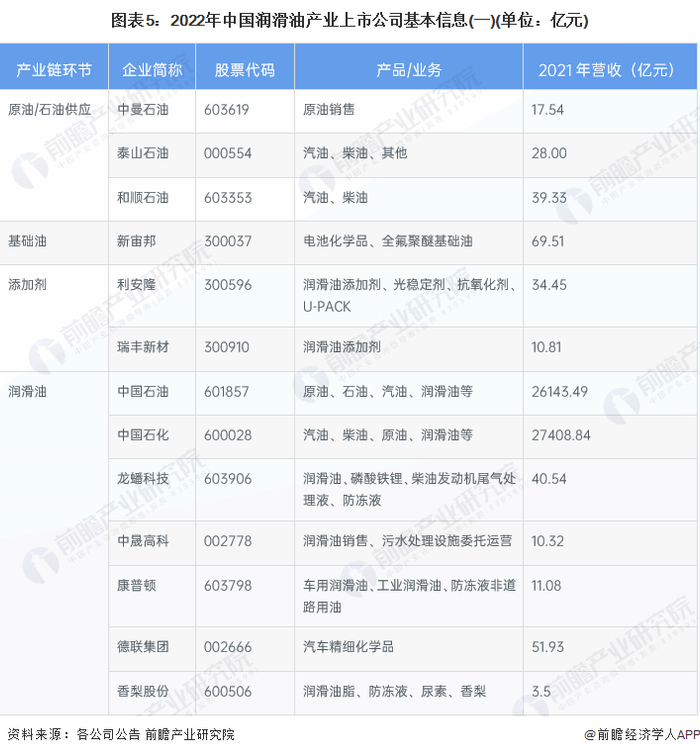Click company name 中曼石油
Screen dimensions: 700x755
pos(143,110)
